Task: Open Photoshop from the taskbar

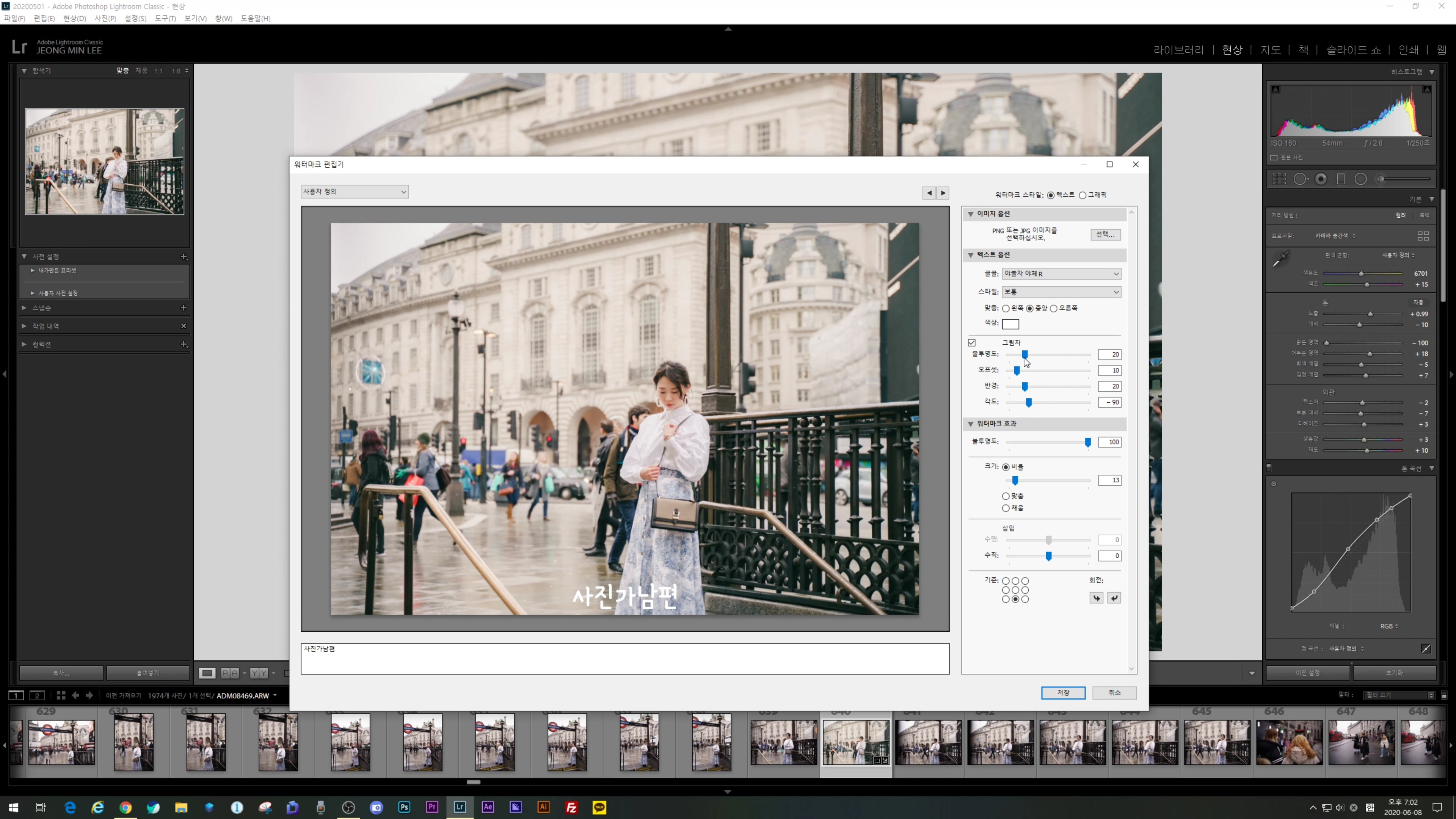Action: (404, 807)
